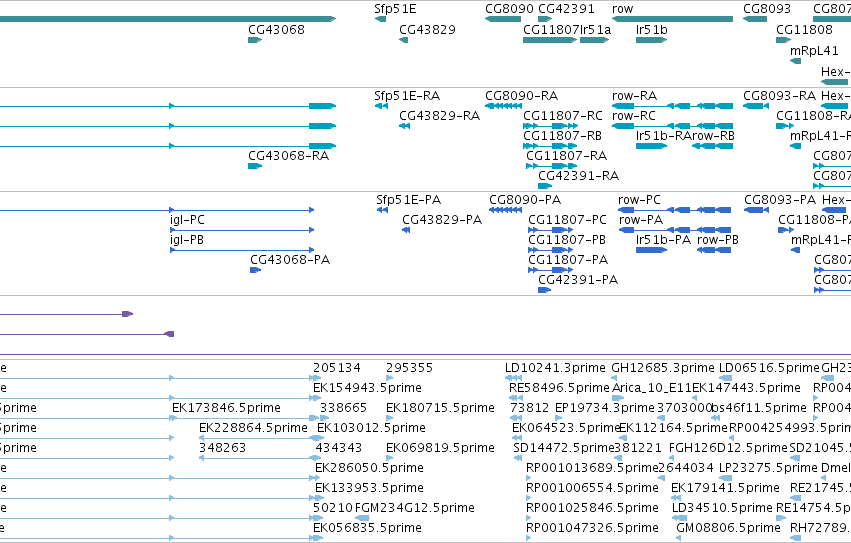Click the Ir51b gene label
851x543 pixels.
tap(652, 30)
